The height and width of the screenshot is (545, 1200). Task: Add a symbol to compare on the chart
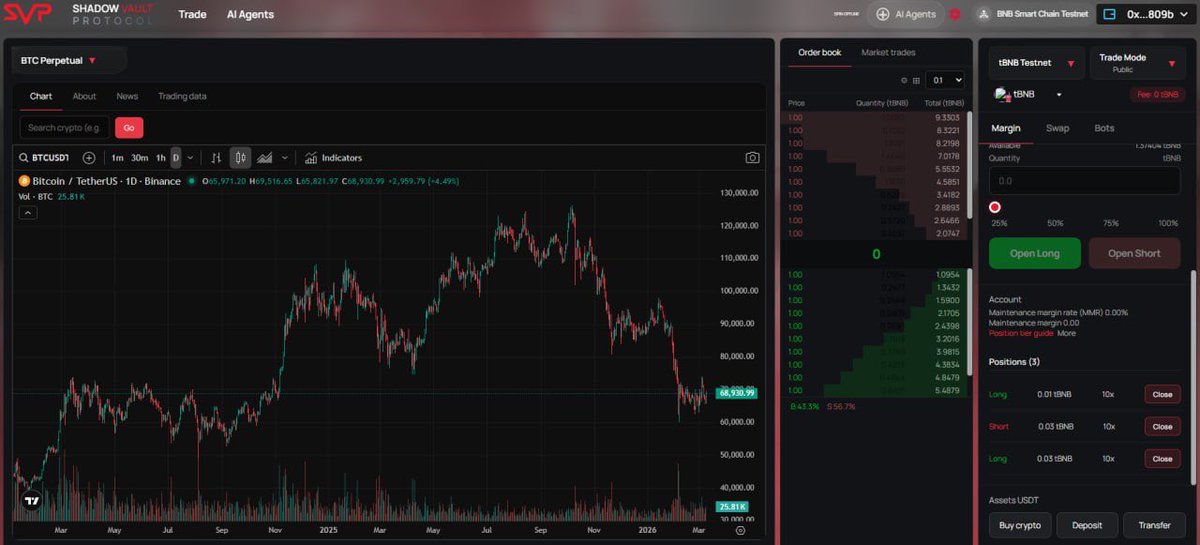click(x=89, y=158)
